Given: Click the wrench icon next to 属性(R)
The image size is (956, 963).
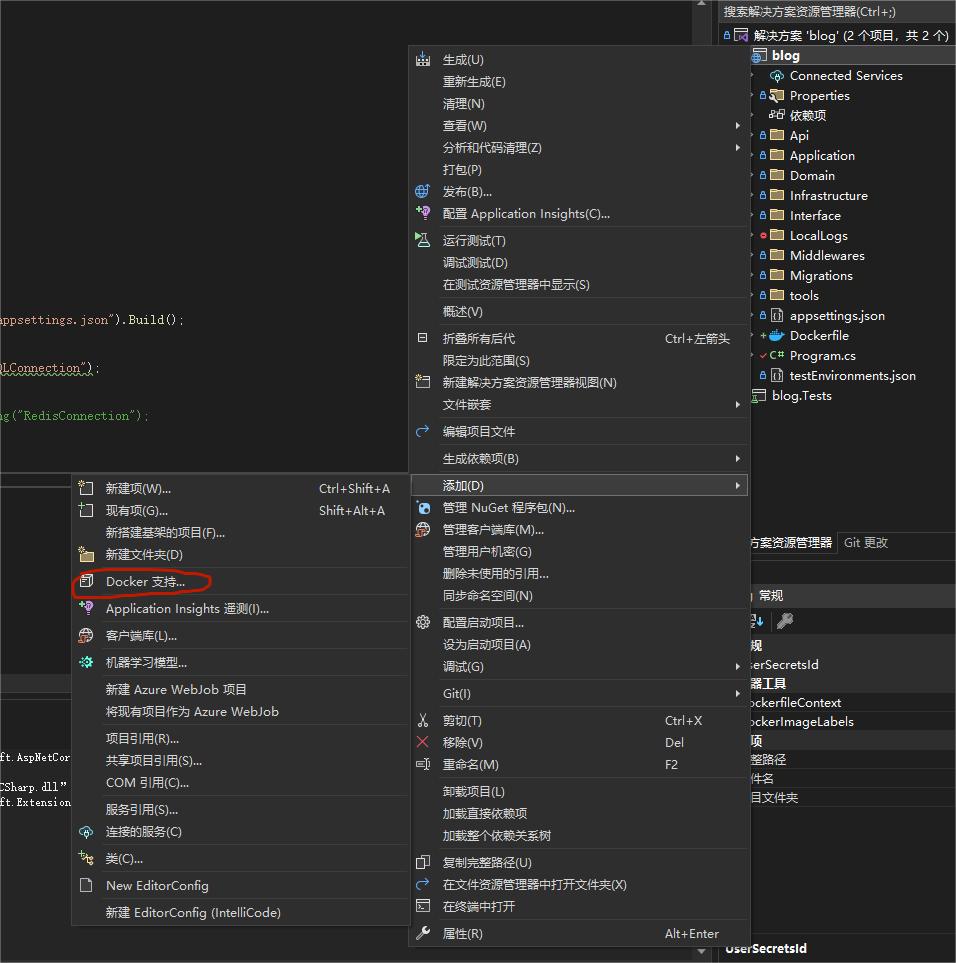Looking at the screenshot, I should click(423, 933).
